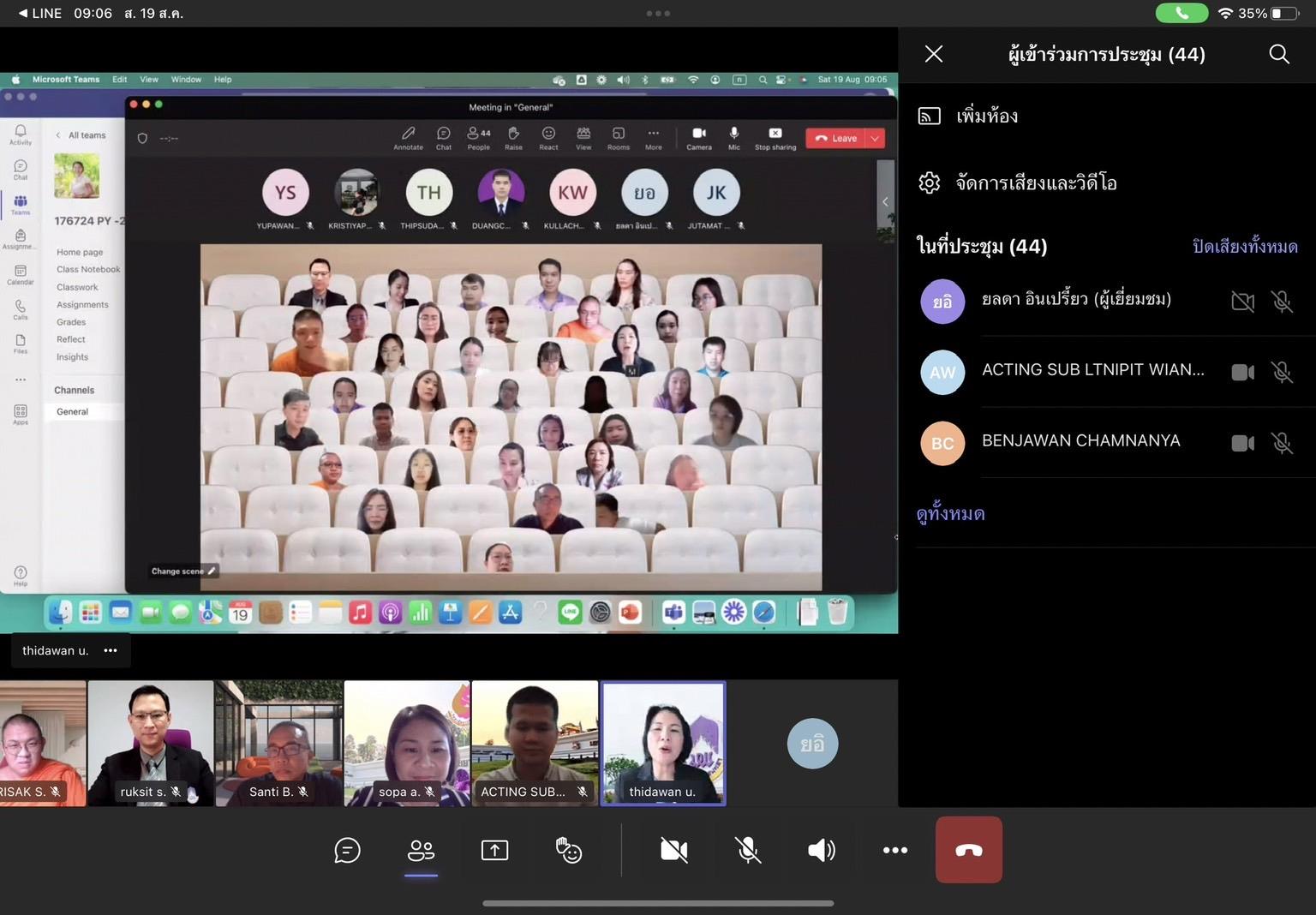Unmute microphone in bottom toolbar

click(x=748, y=850)
